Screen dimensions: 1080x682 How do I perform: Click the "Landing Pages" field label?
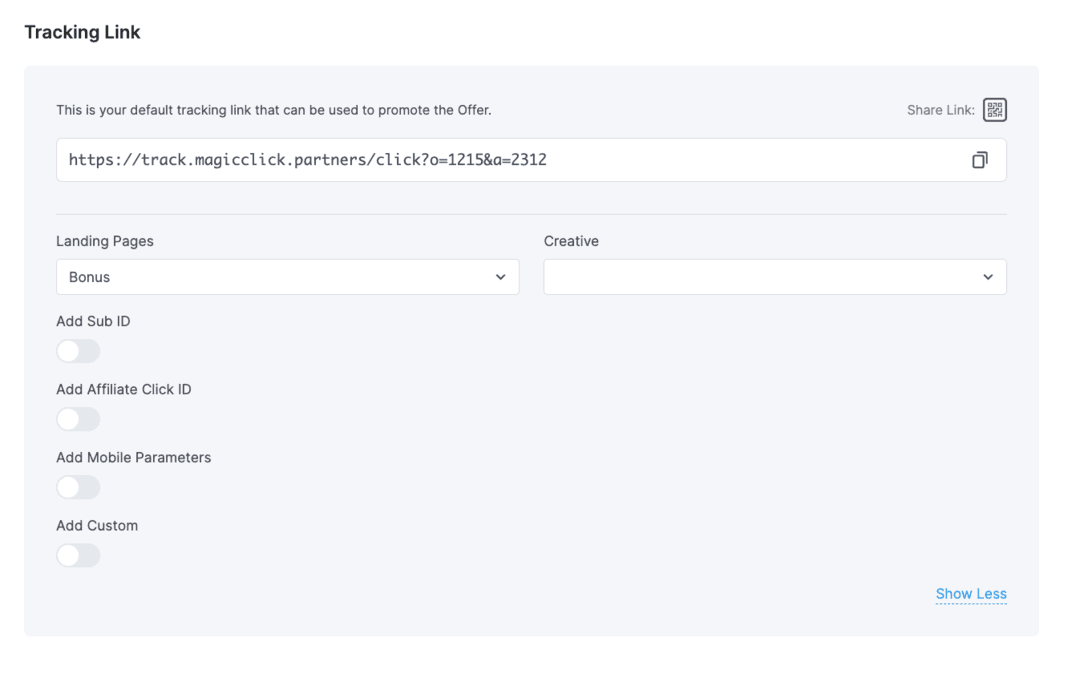(105, 241)
